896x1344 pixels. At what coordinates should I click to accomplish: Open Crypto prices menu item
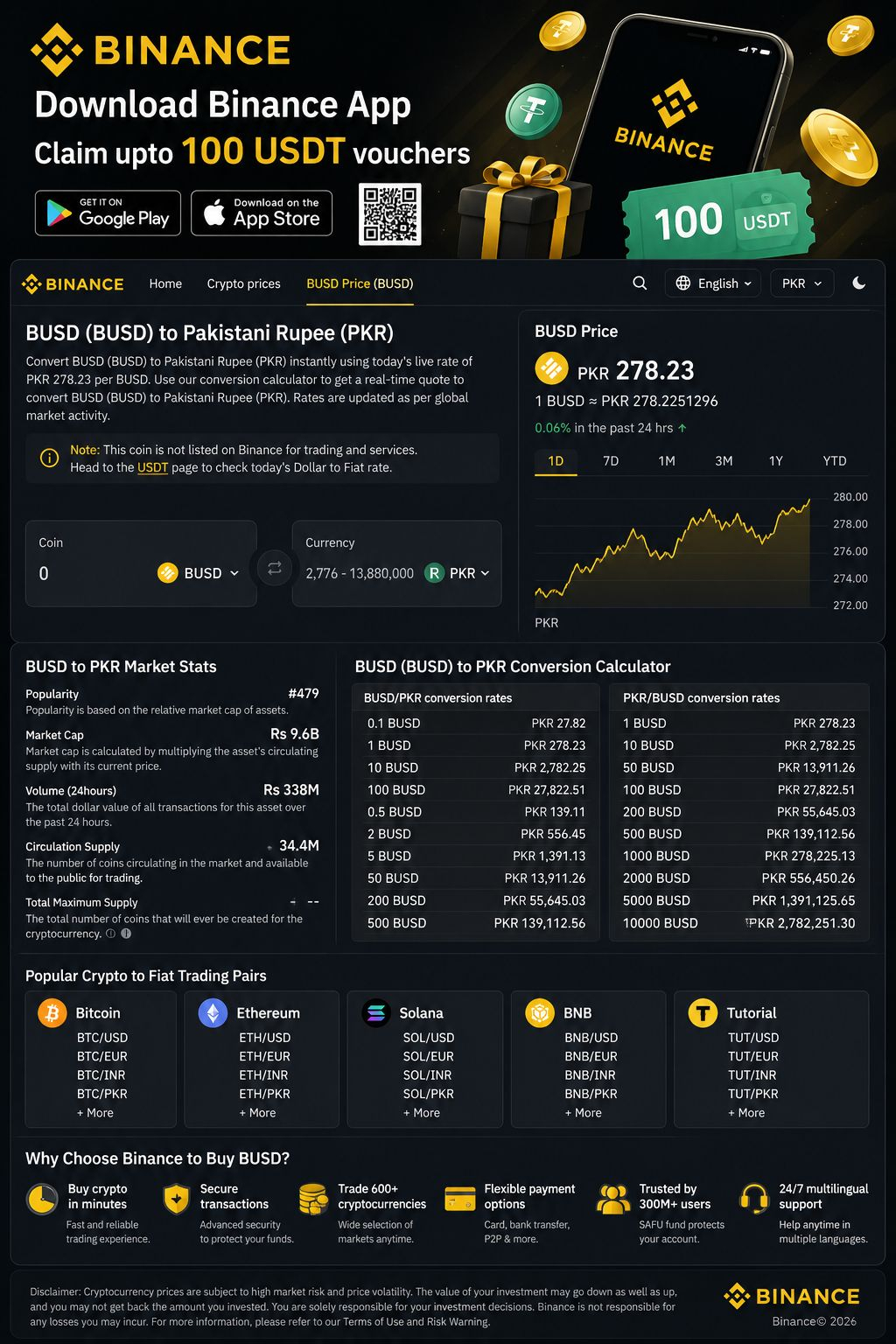coord(243,283)
